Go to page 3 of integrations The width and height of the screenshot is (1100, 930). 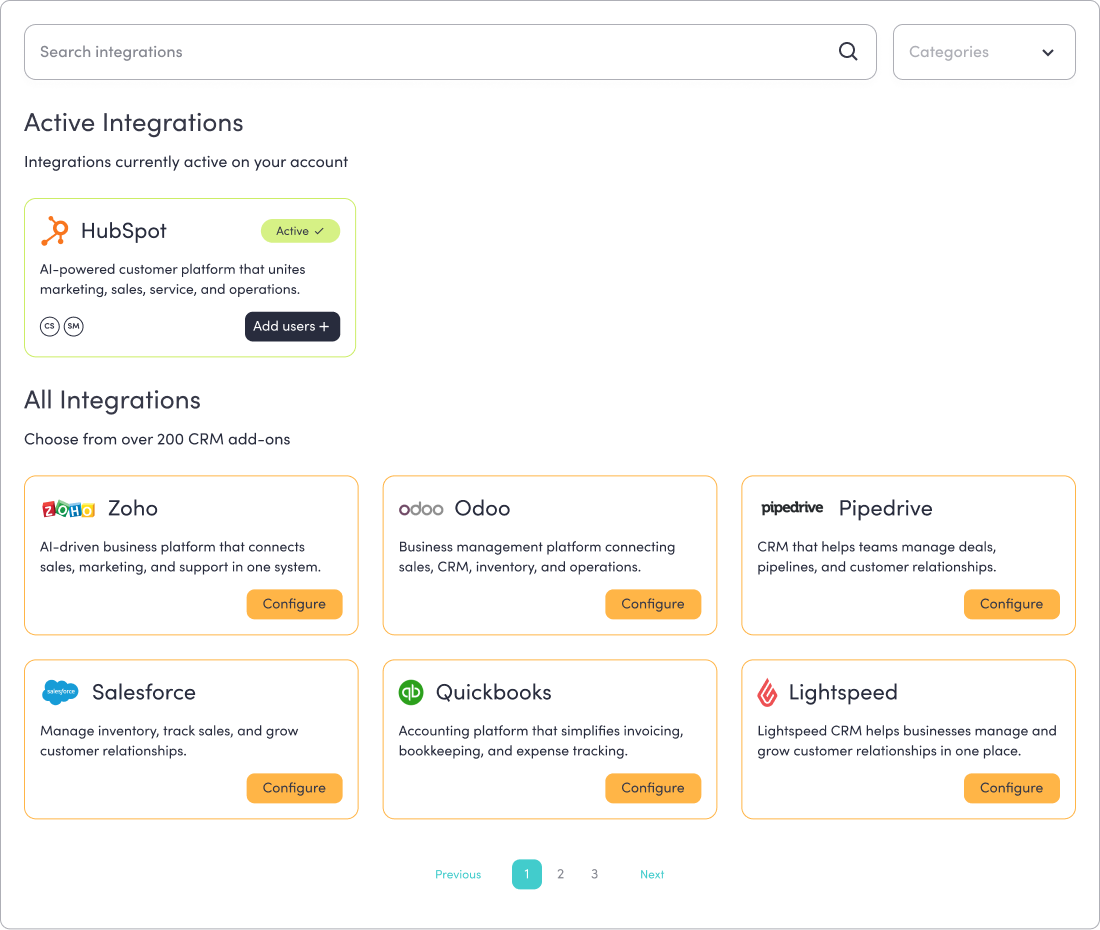[594, 874]
